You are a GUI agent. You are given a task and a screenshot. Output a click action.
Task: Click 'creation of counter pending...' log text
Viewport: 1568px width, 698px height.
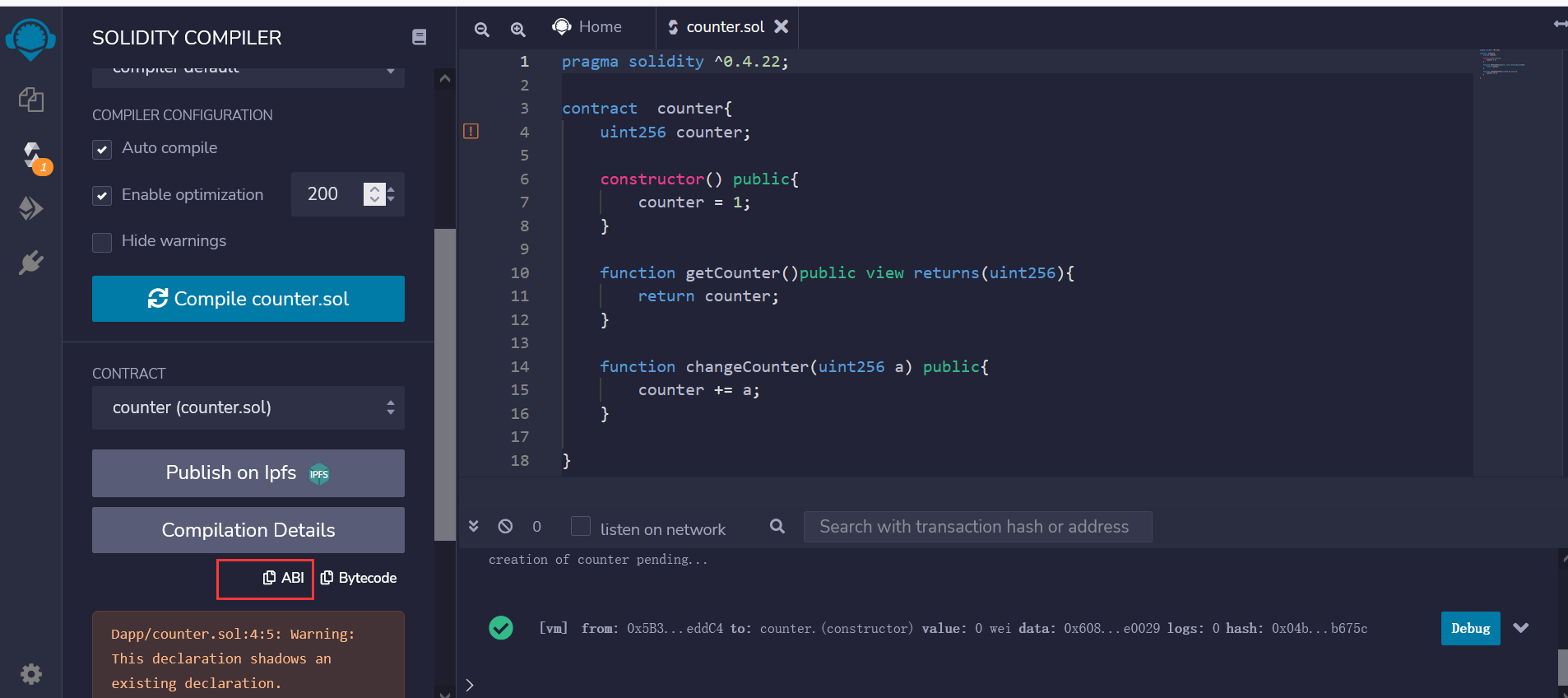[x=598, y=560]
